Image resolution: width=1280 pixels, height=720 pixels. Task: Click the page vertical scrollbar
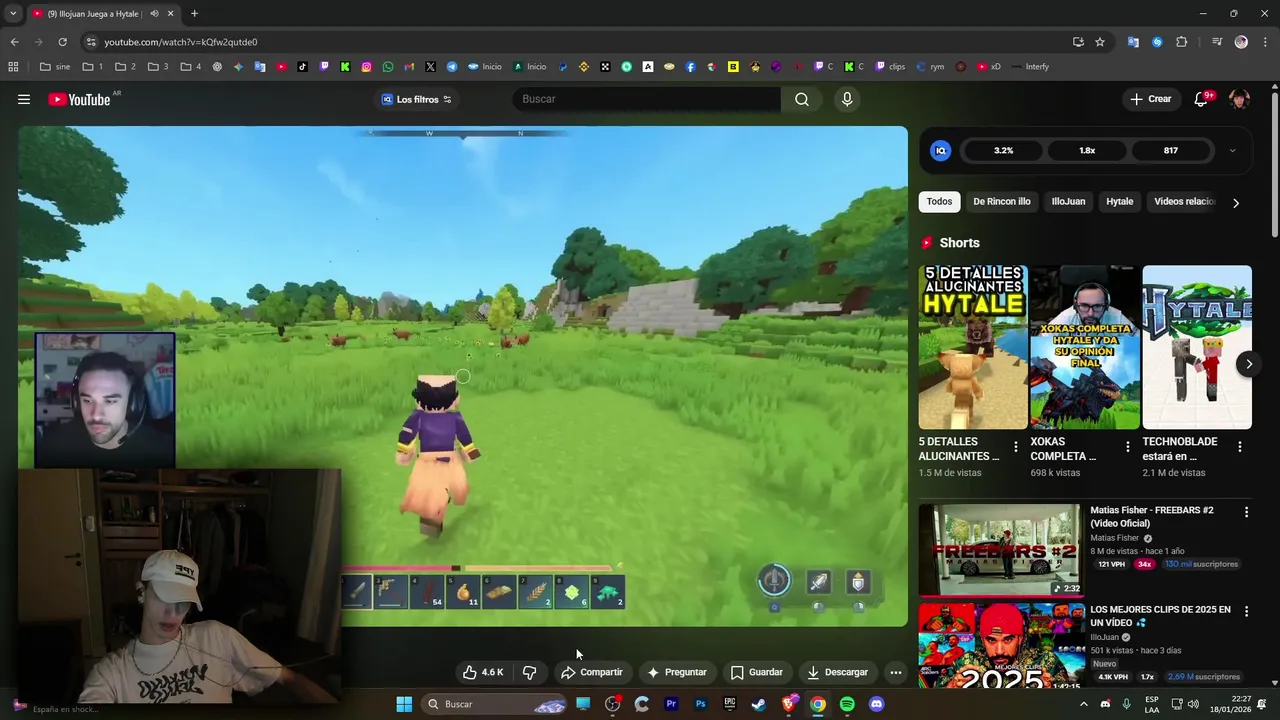[1275, 165]
